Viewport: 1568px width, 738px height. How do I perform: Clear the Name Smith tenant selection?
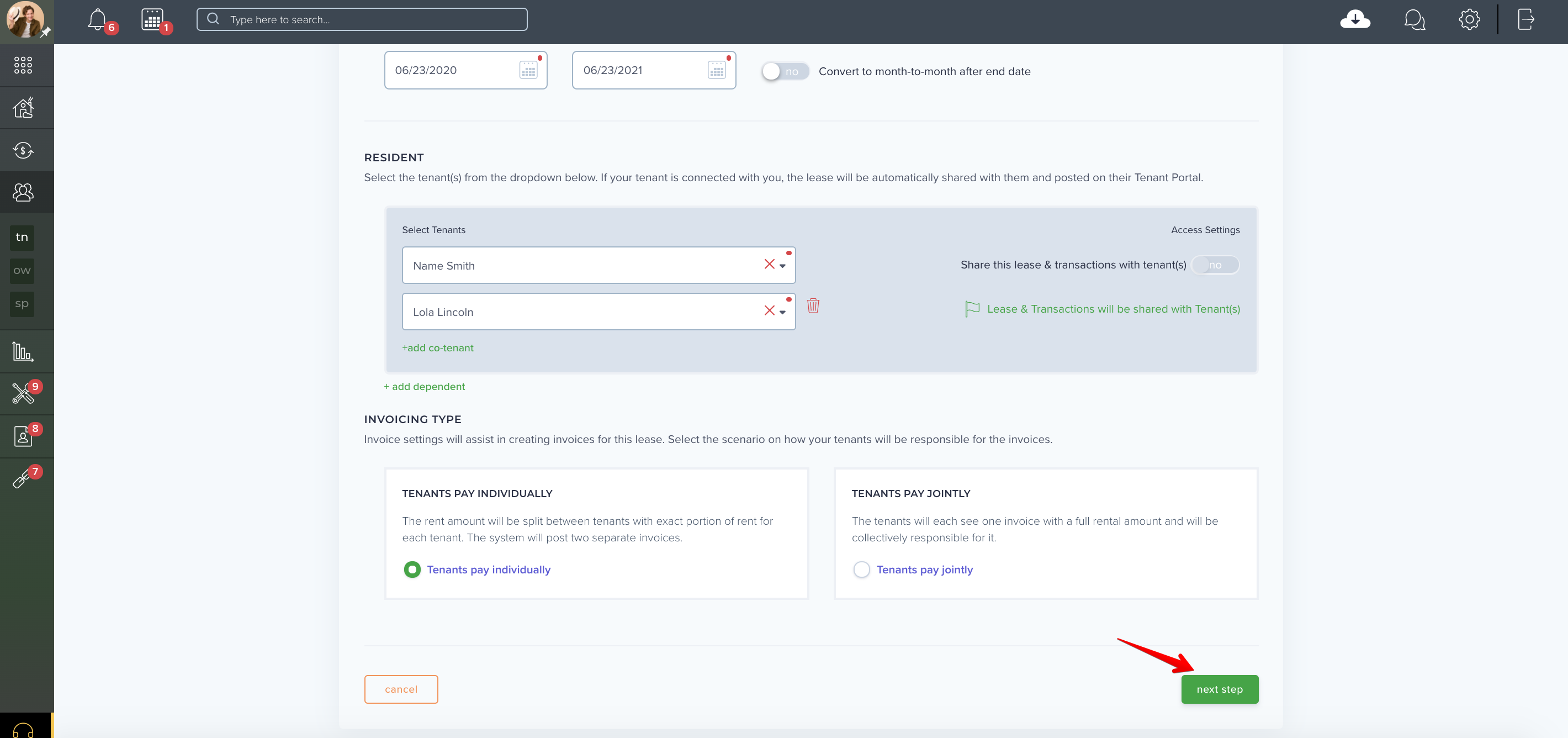(770, 263)
